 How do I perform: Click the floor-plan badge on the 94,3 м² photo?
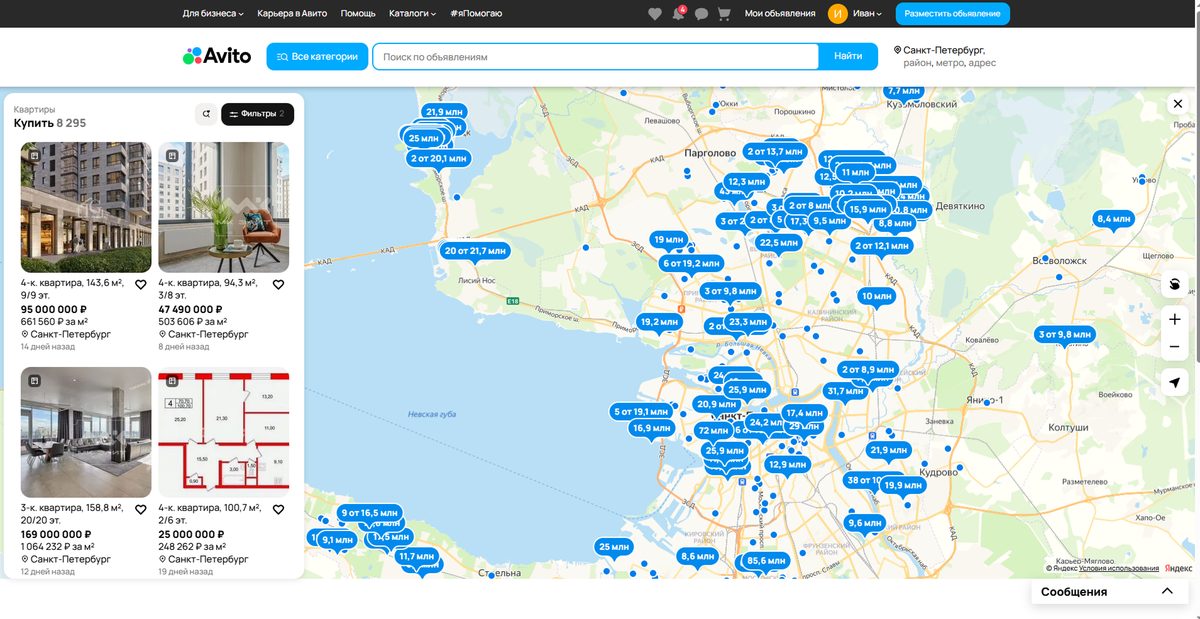pyautogui.click(x=172, y=156)
